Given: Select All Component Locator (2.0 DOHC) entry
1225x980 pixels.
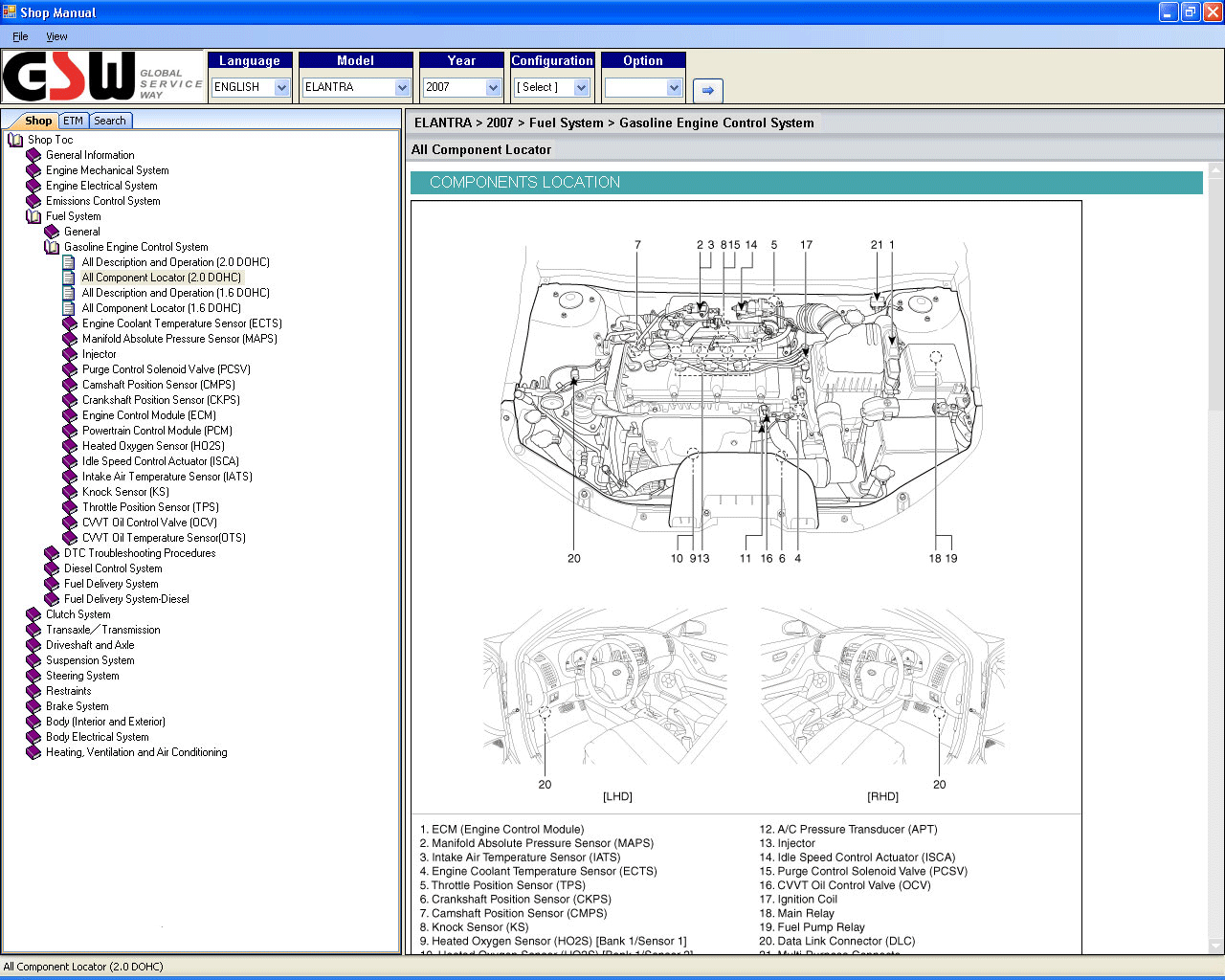Looking at the screenshot, I should point(162,278).
